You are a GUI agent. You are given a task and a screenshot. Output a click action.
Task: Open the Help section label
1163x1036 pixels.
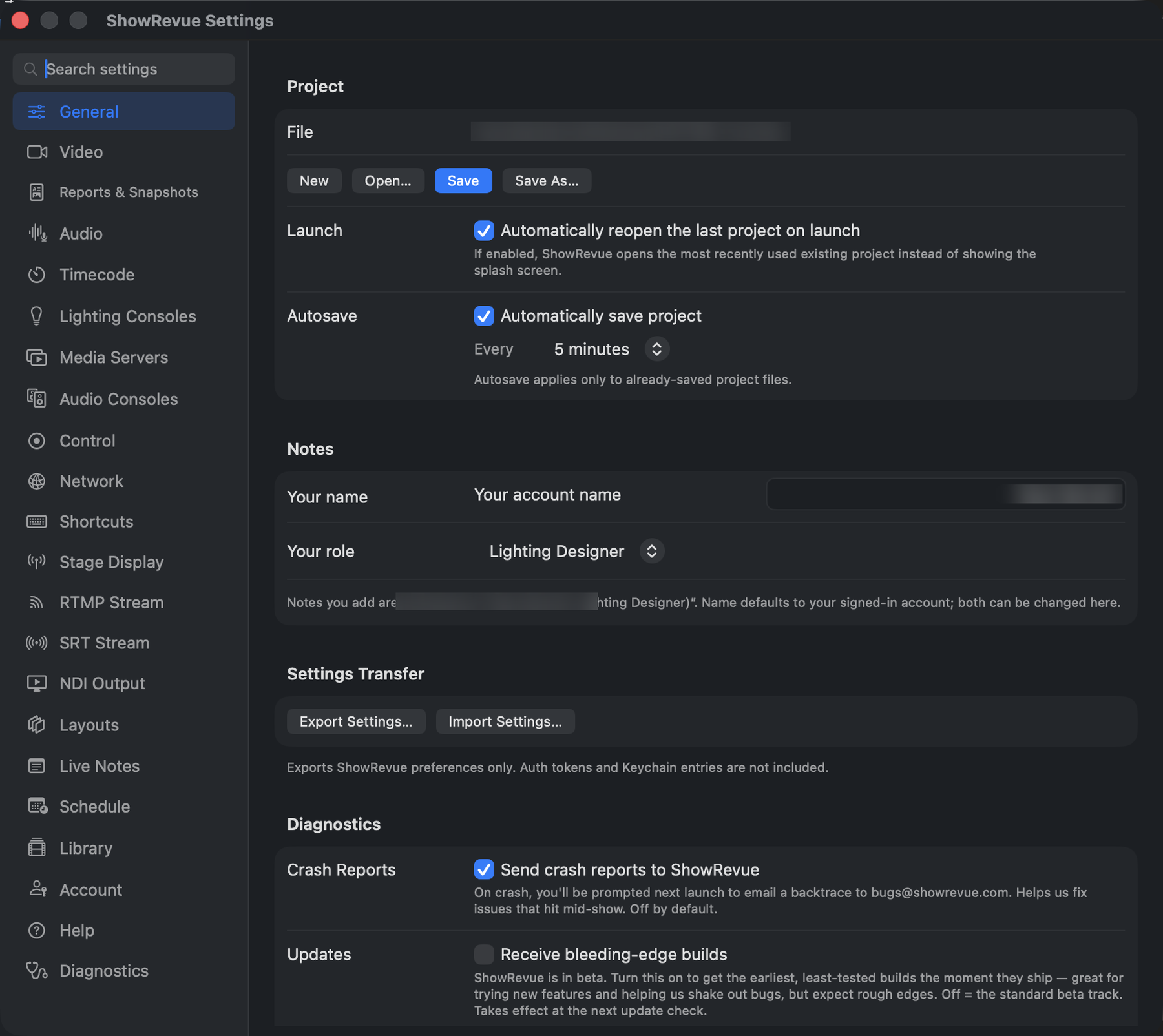pyautogui.click(x=77, y=930)
